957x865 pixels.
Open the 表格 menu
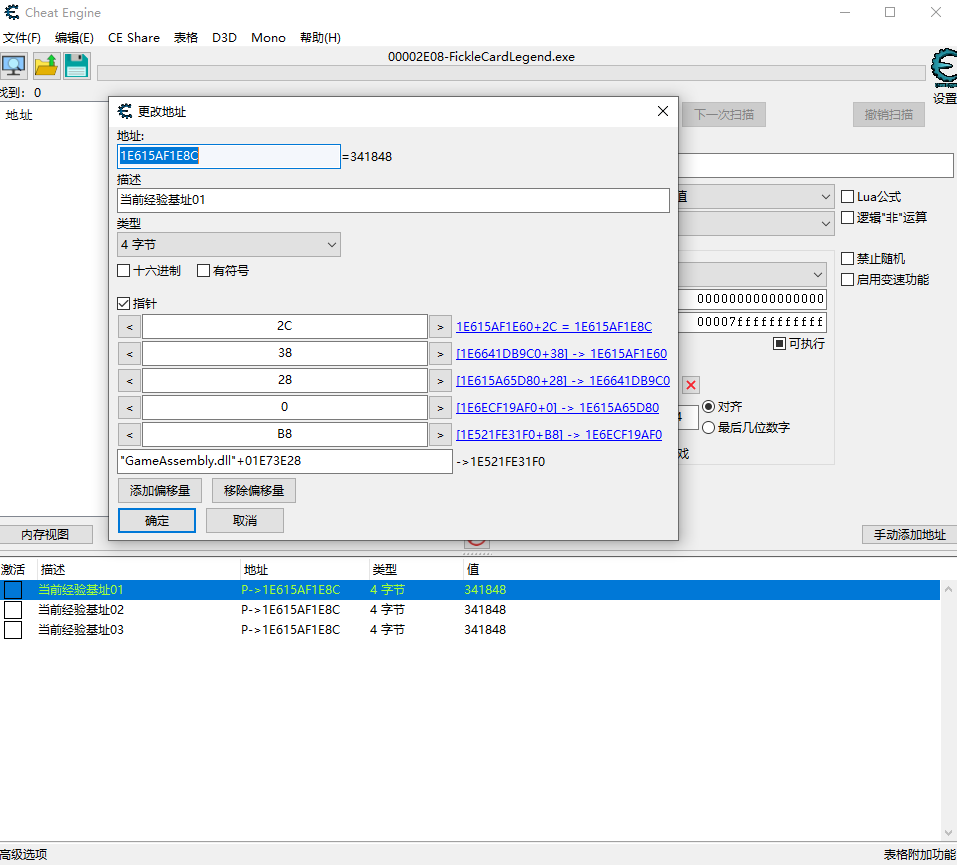pyautogui.click(x=186, y=38)
